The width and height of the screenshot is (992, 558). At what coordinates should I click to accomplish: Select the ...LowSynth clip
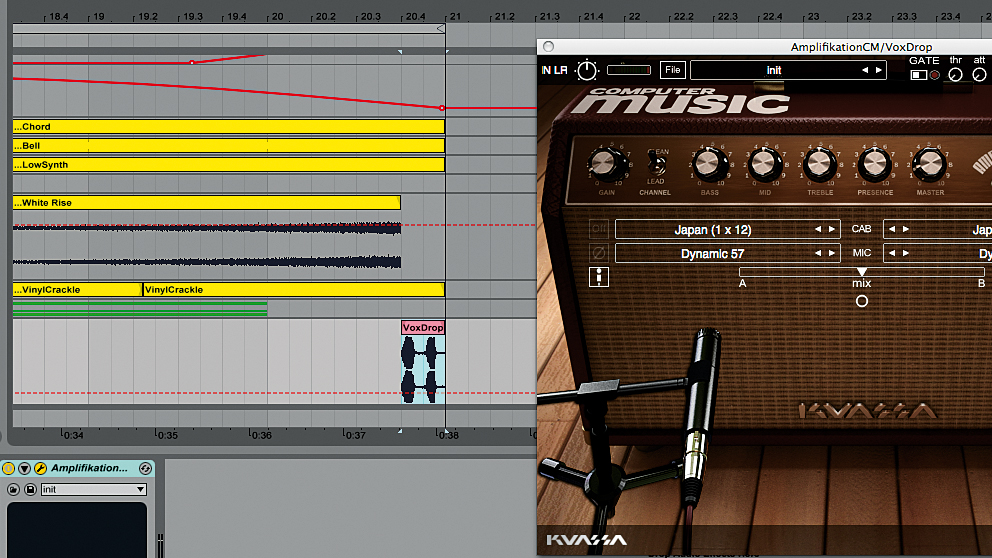pos(228,164)
